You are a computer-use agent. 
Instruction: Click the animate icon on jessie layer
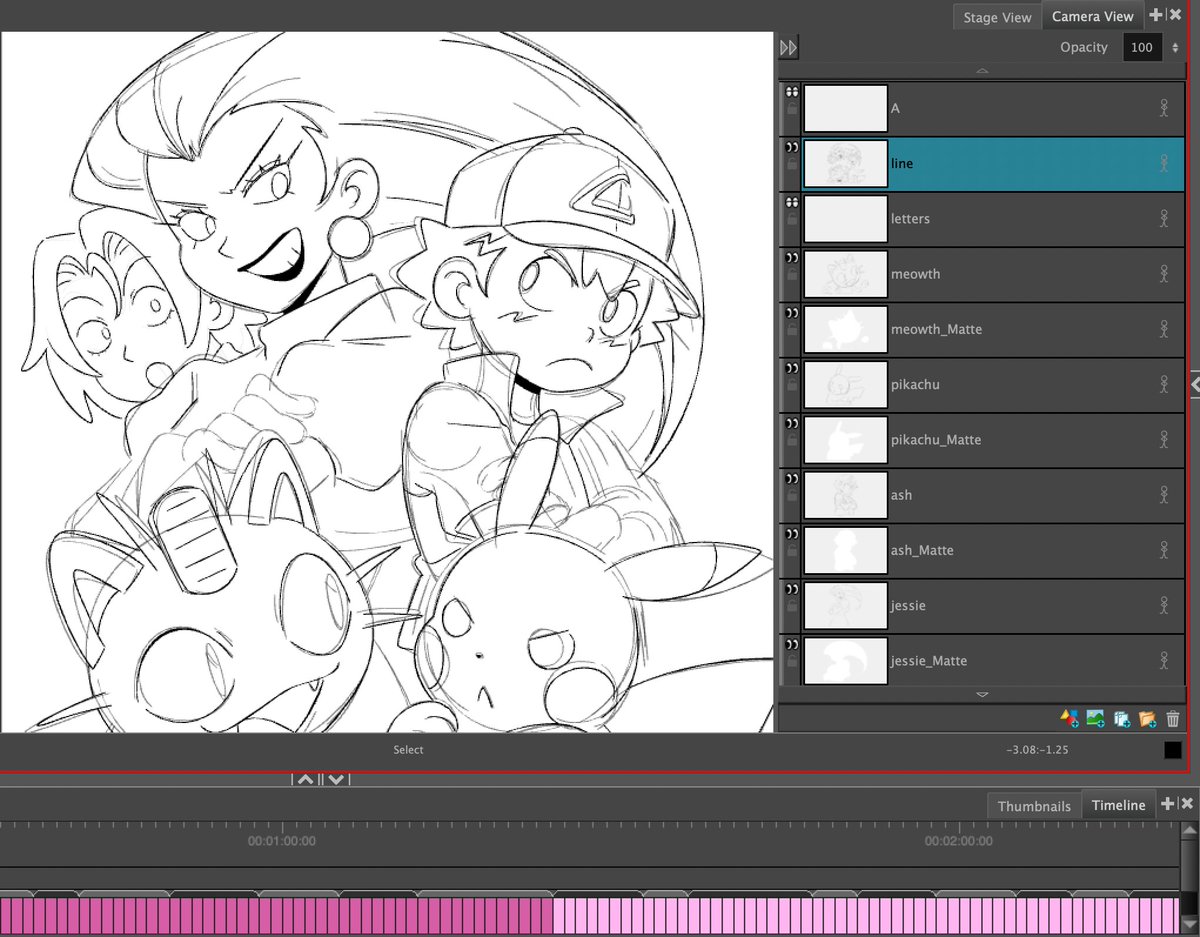[x=1164, y=605]
